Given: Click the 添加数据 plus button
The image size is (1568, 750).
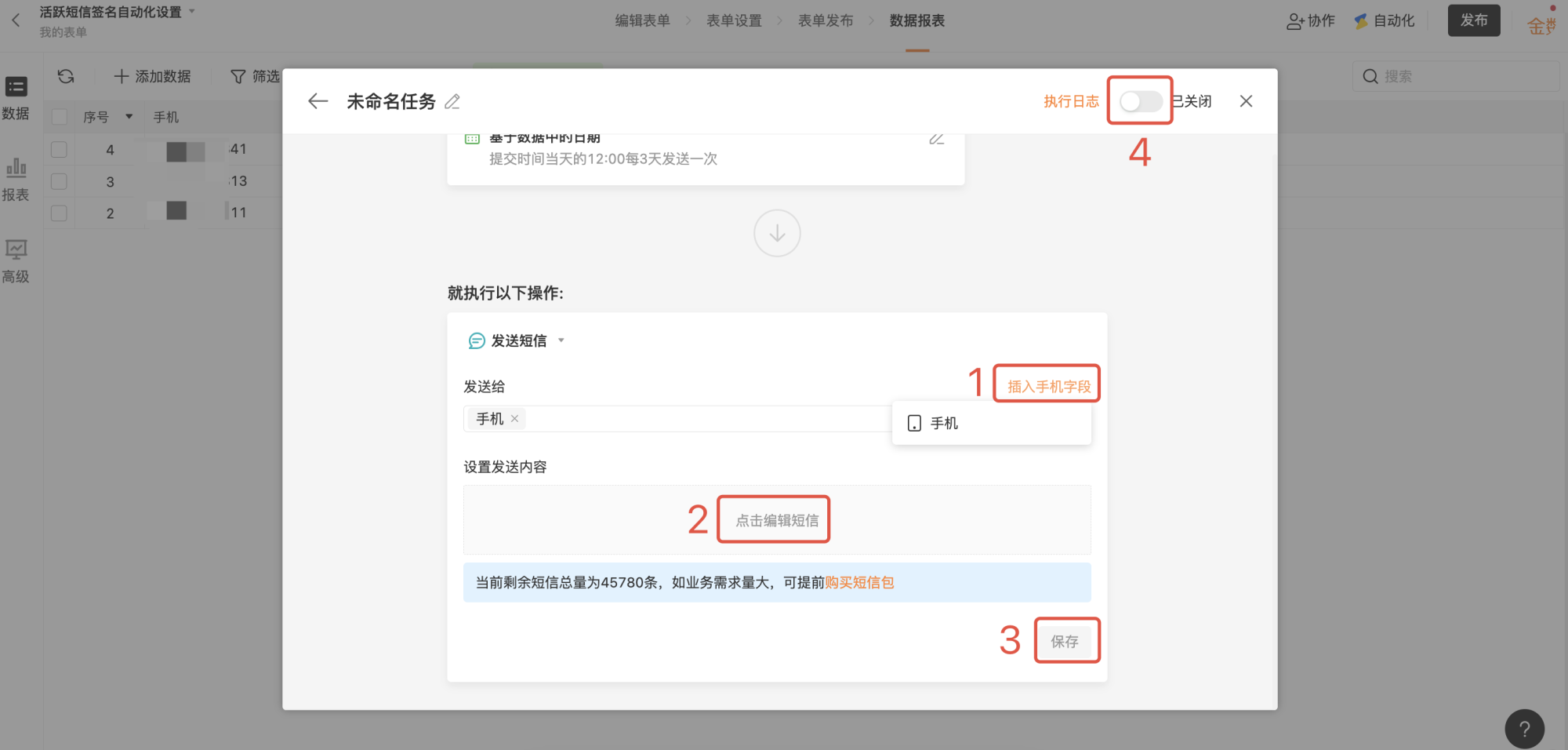Looking at the screenshot, I should tap(152, 76).
